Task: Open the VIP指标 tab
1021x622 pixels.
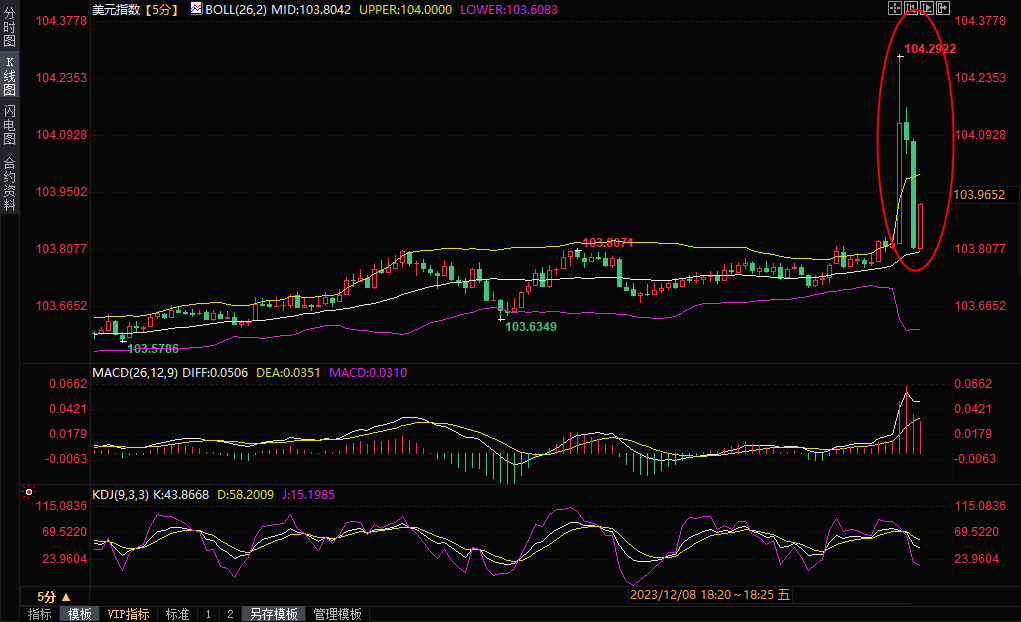Action: (x=128, y=614)
